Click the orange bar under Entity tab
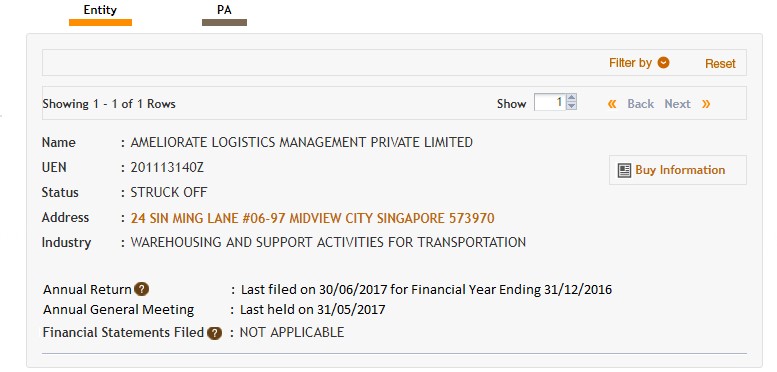Viewport: 777px width, 372px height. [100, 22]
